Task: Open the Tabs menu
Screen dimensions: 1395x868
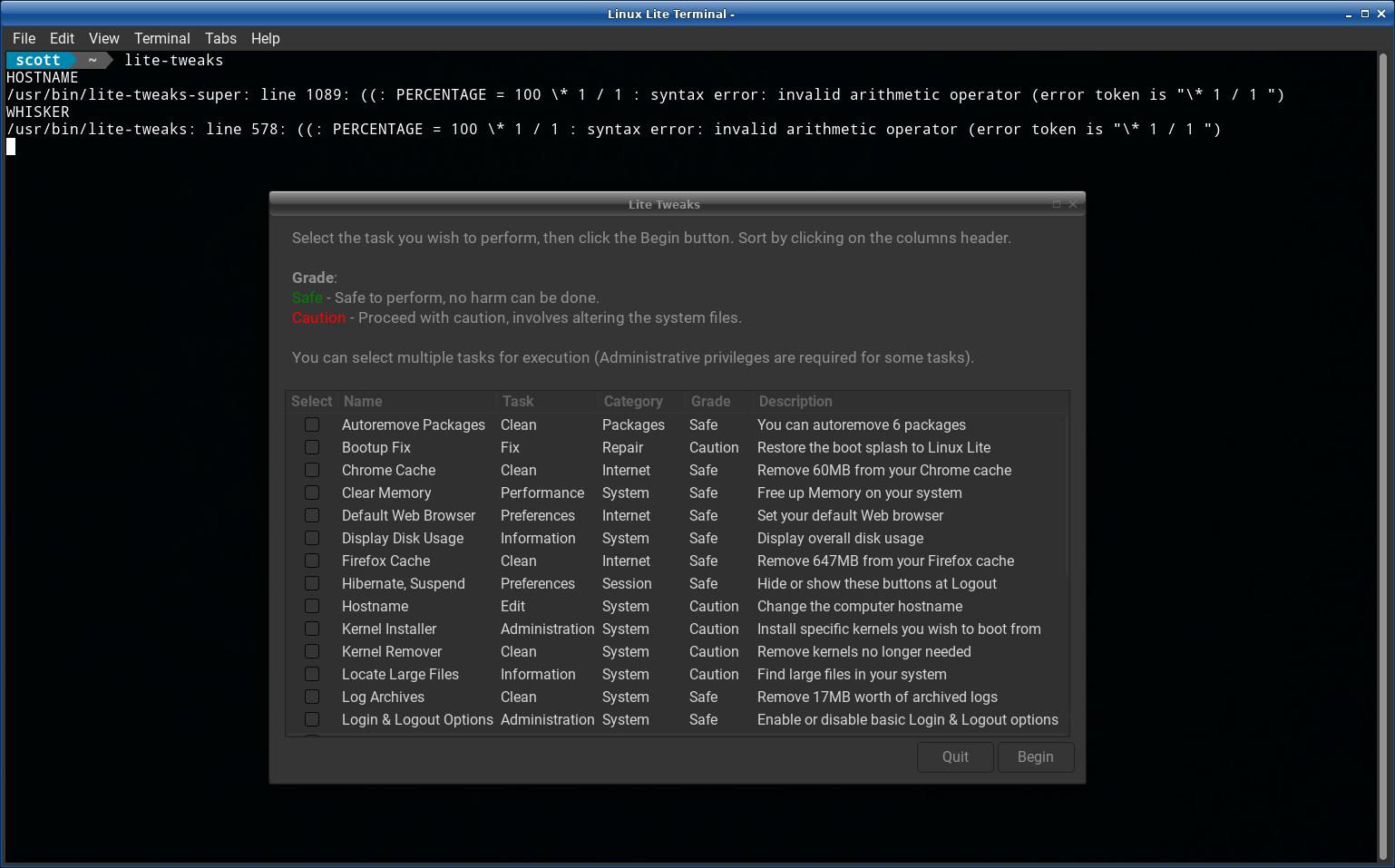Action: click(220, 38)
